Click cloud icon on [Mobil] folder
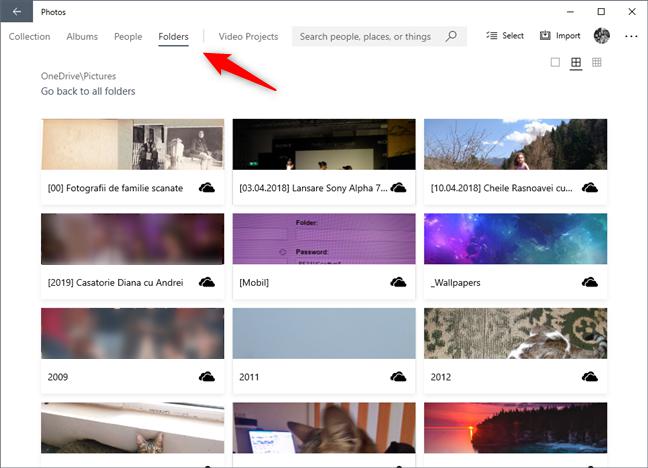The width and height of the screenshot is (648, 468). point(398,282)
